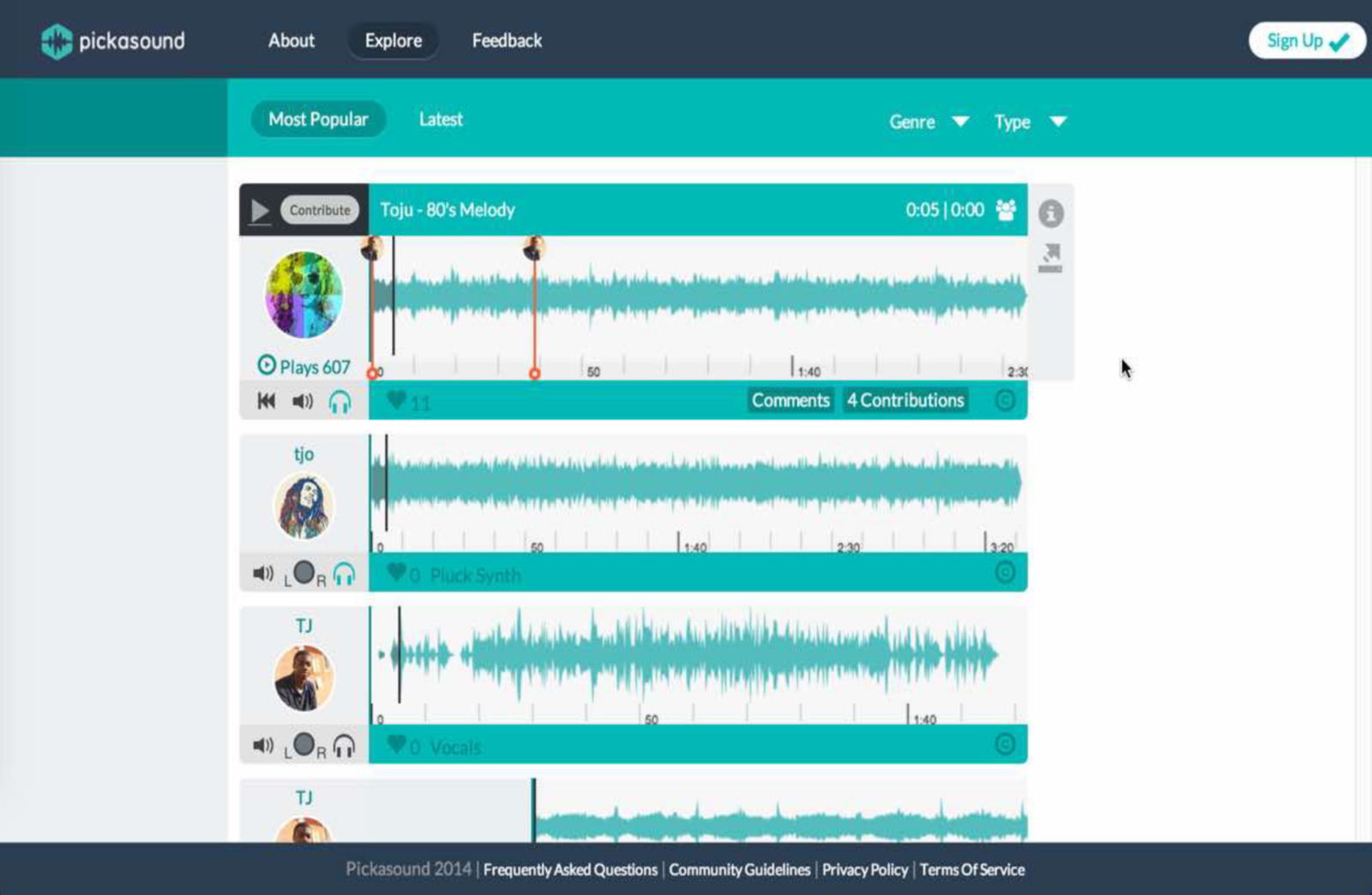Mute the main track's speaker
Screen dimensions: 1372x895
tap(303, 401)
